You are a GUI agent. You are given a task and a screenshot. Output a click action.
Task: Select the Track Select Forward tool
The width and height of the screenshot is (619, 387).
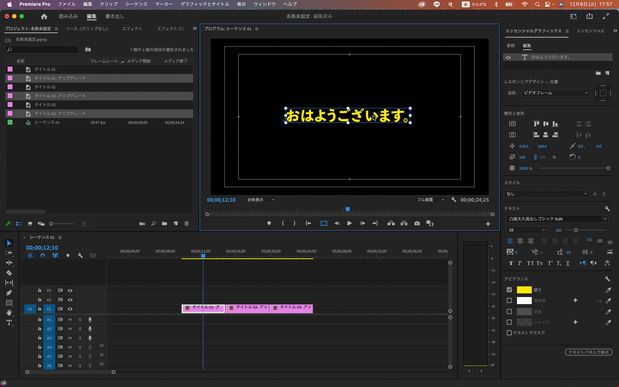click(9, 253)
